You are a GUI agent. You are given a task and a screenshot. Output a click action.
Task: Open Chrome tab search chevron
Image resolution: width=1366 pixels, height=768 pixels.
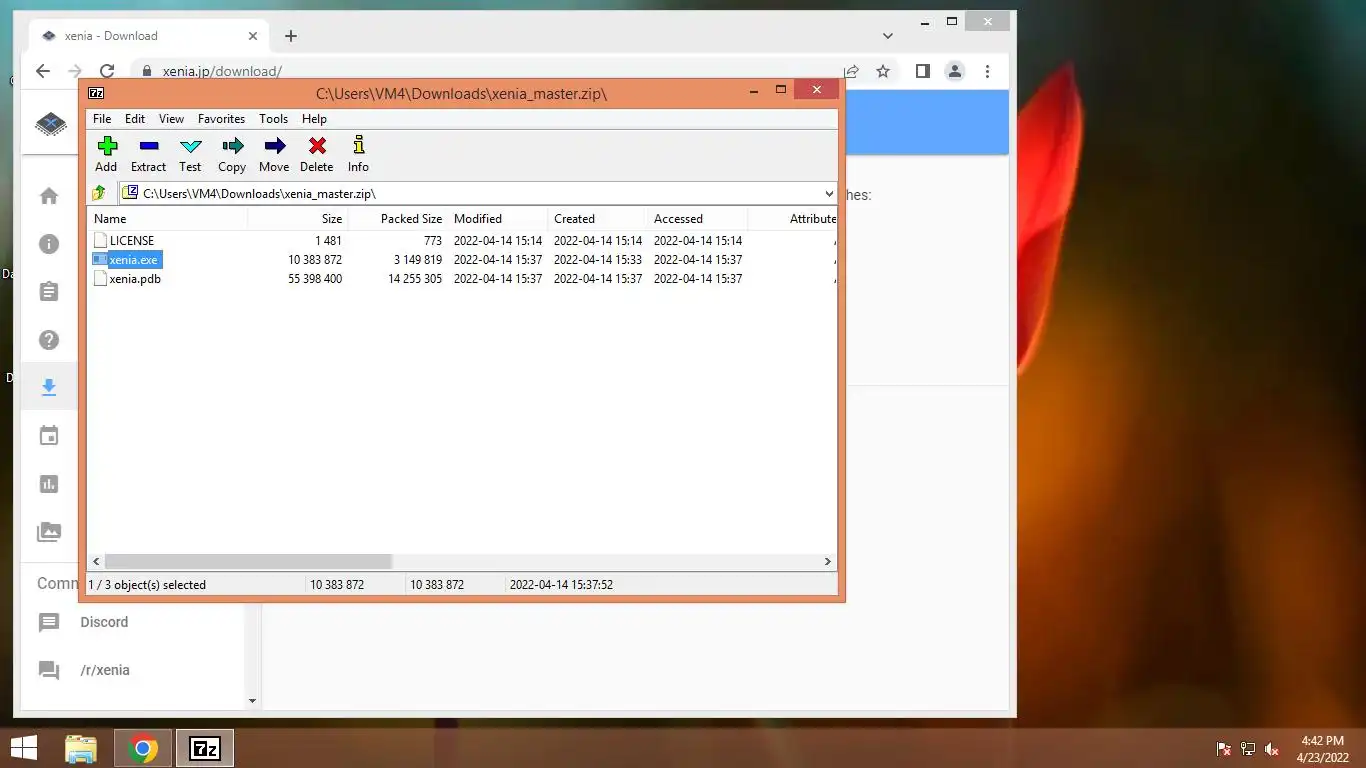(888, 36)
